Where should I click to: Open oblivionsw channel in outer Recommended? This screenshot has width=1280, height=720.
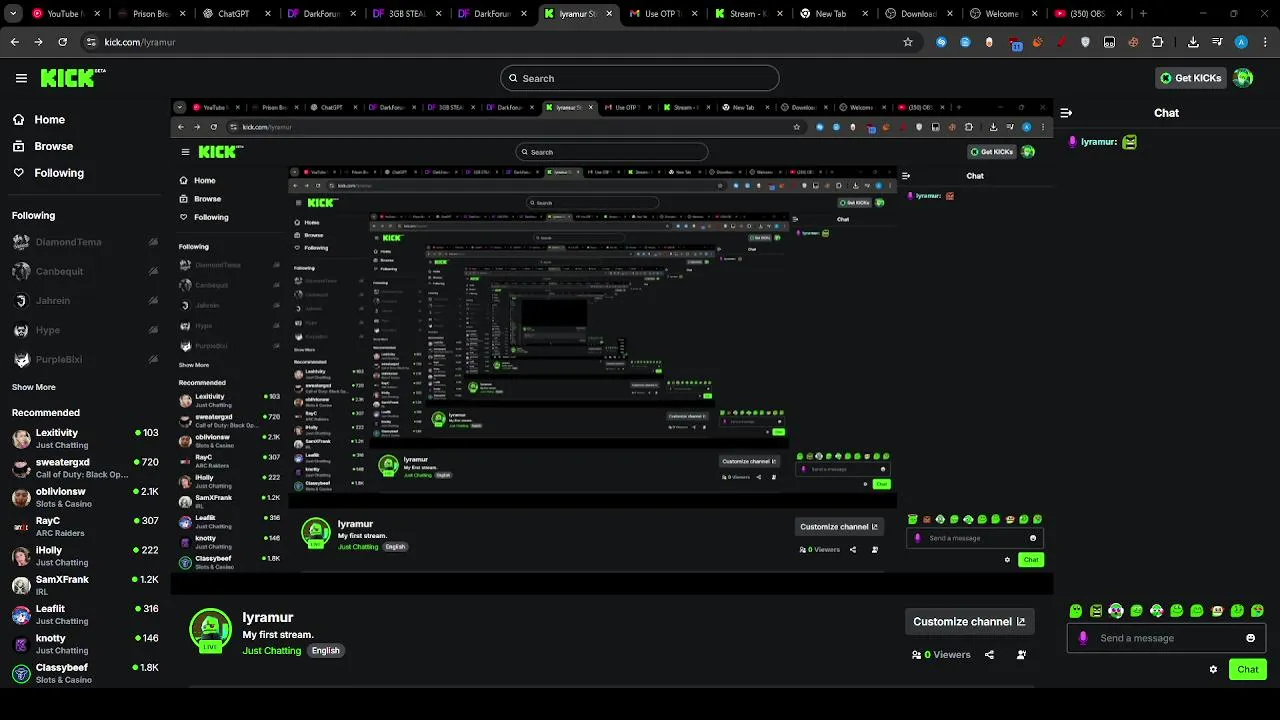point(85,497)
